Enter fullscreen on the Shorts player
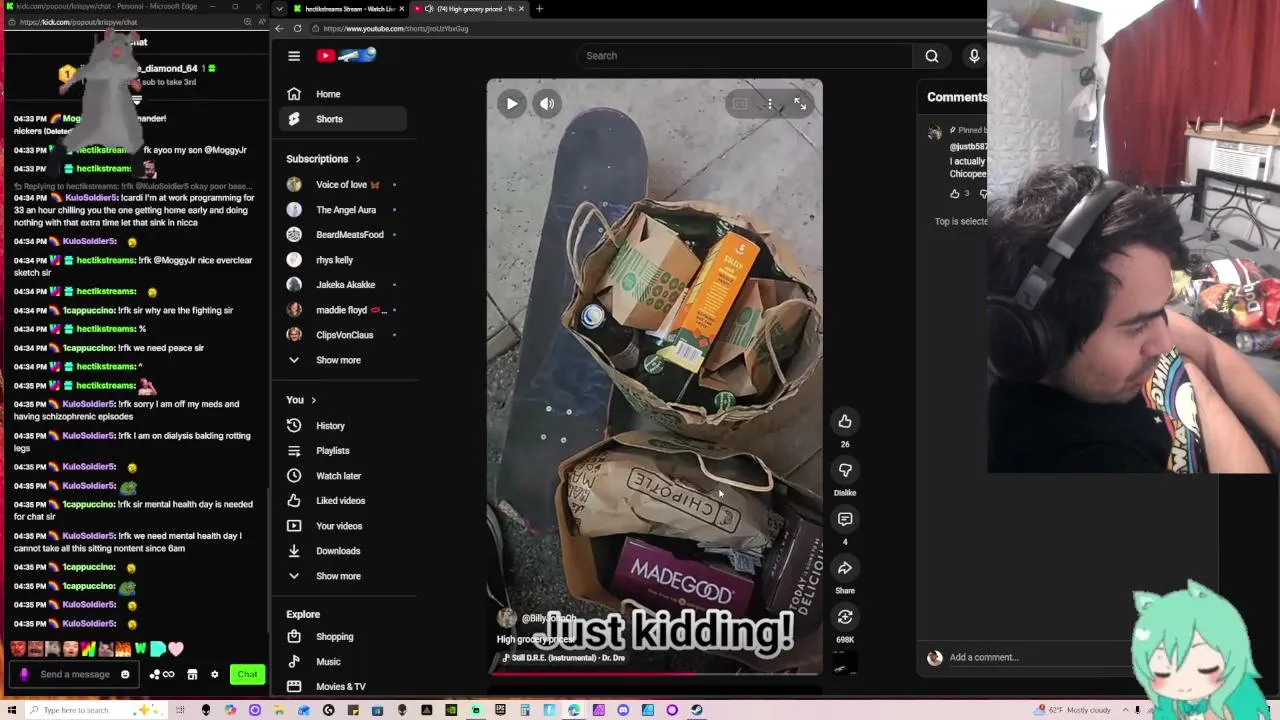 point(800,103)
